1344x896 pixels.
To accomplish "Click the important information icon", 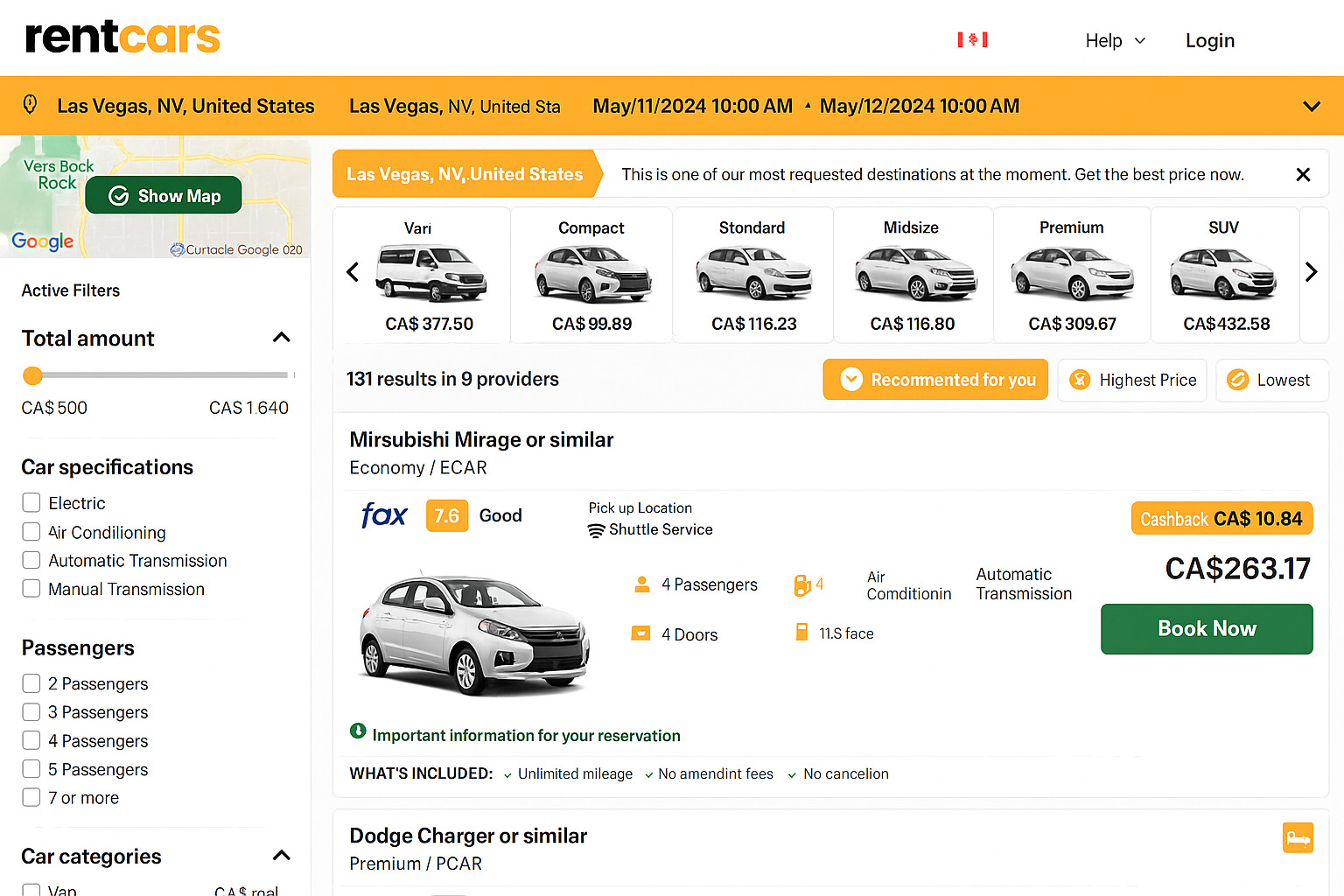I will point(358,731).
